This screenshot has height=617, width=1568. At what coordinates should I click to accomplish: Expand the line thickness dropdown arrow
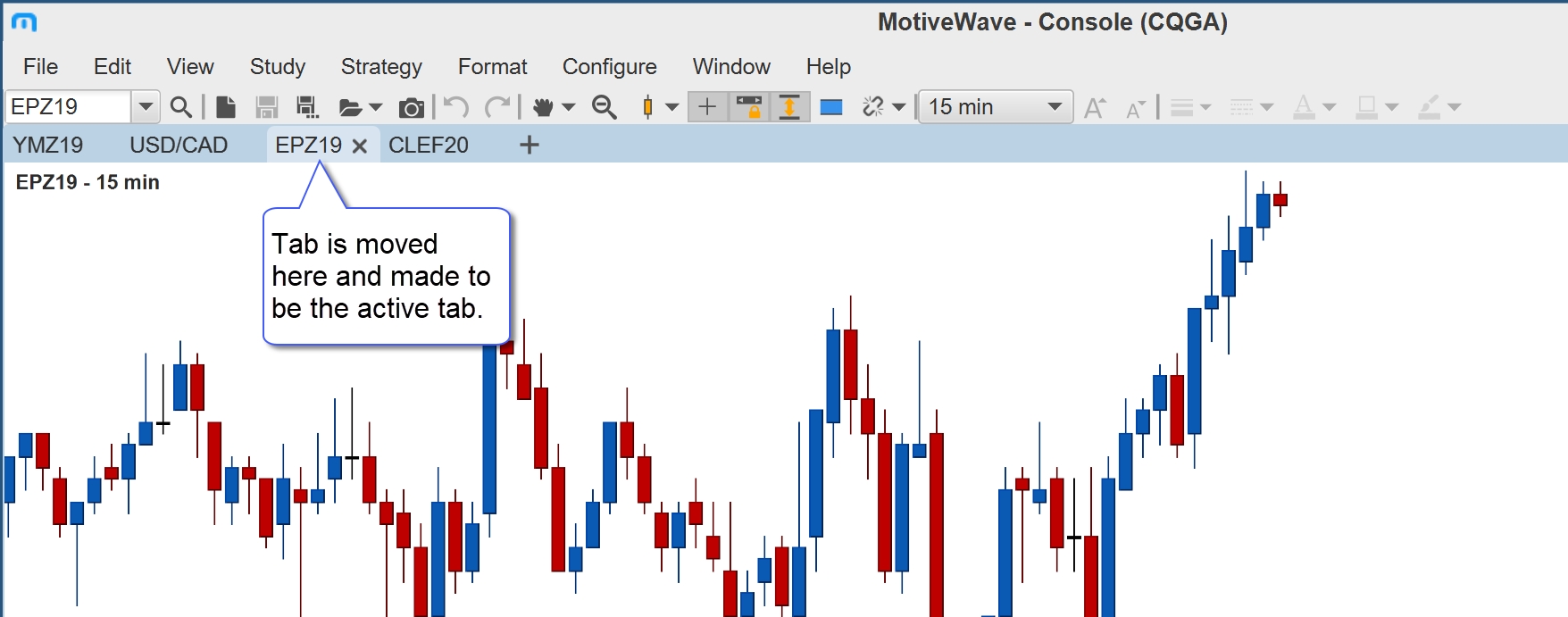point(1205,108)
